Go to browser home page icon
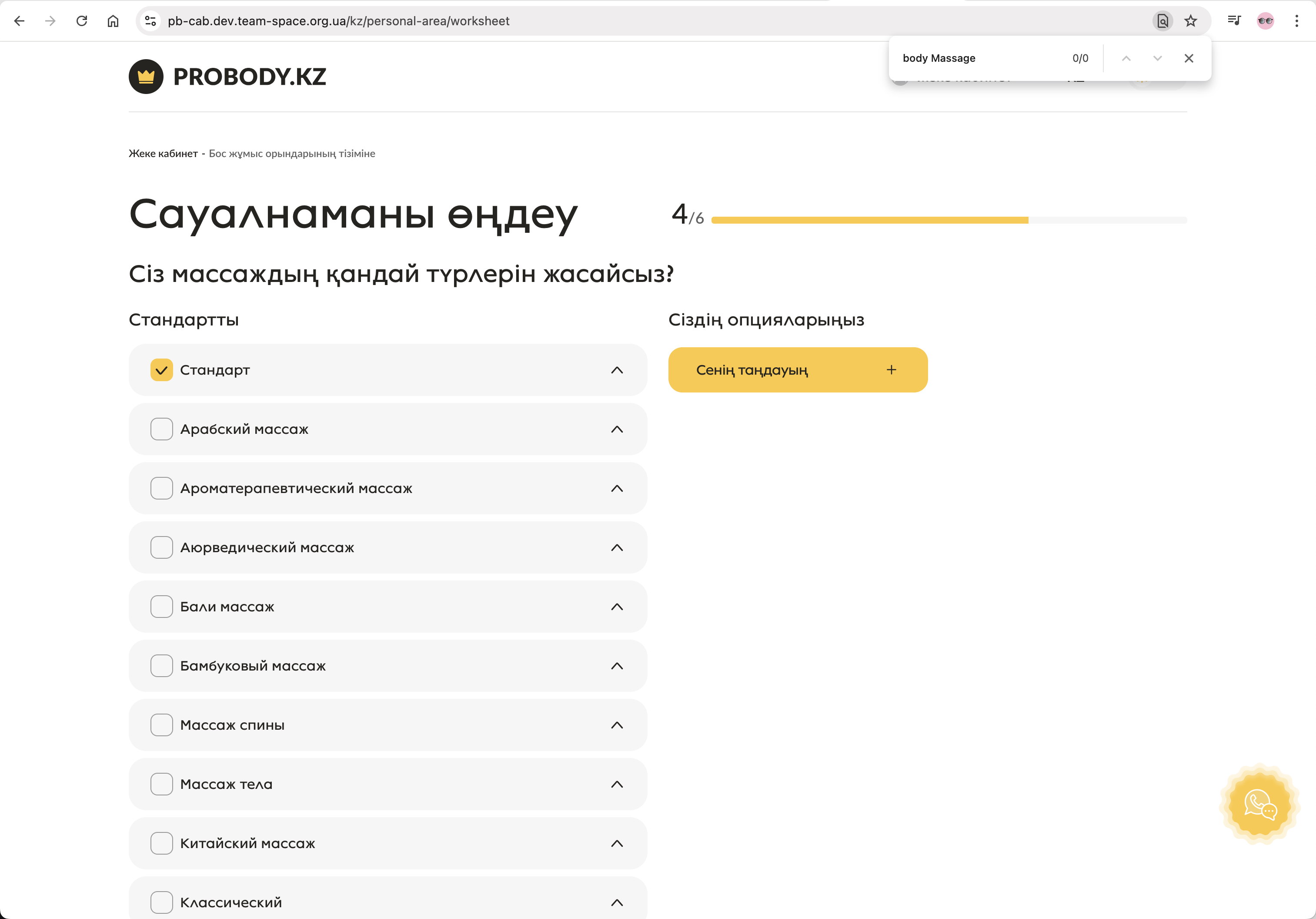The height and width of the screenshot is (919, 1316). click(x=113, y=21)
